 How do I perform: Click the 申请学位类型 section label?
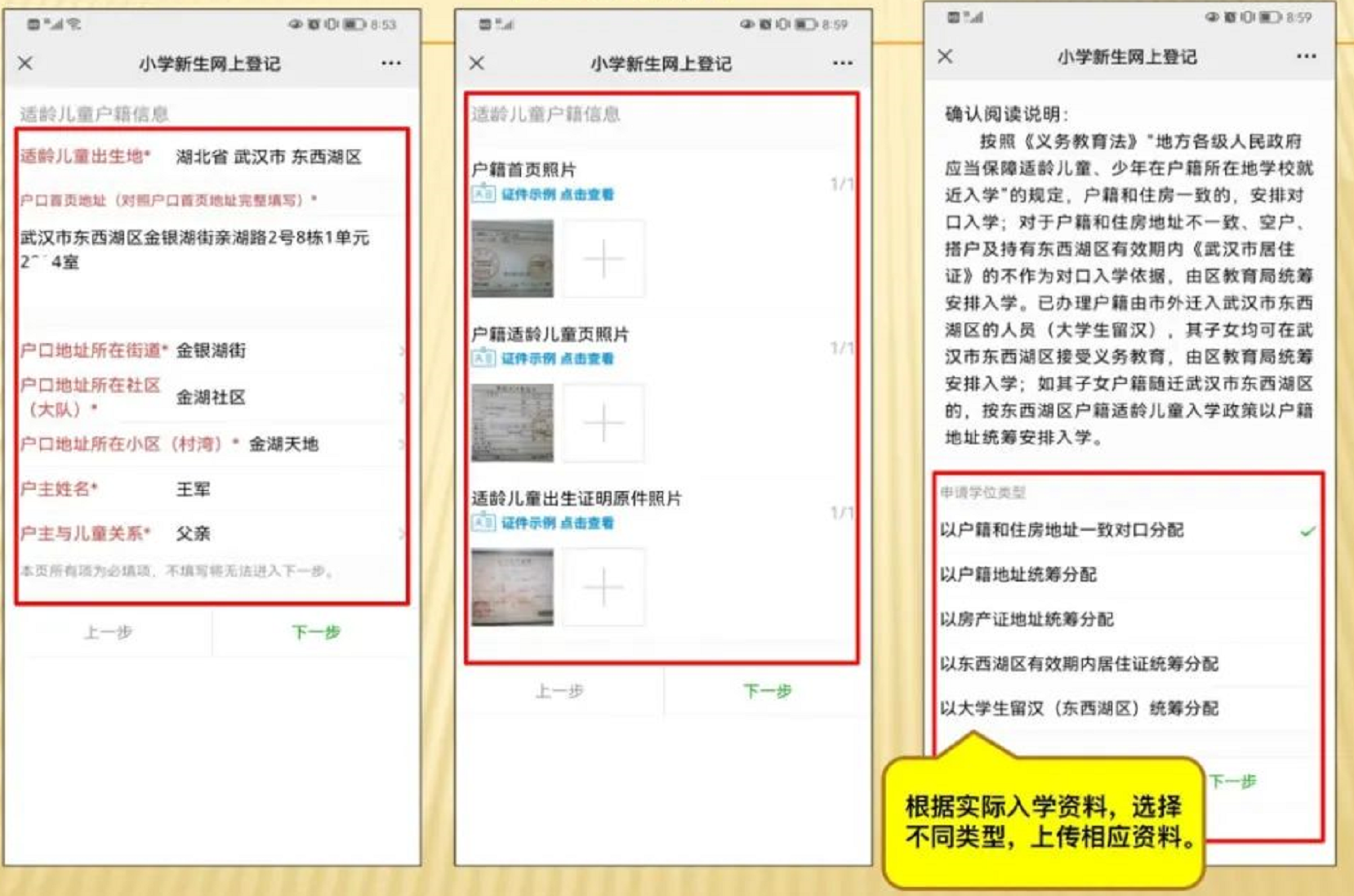coord(982,493)
